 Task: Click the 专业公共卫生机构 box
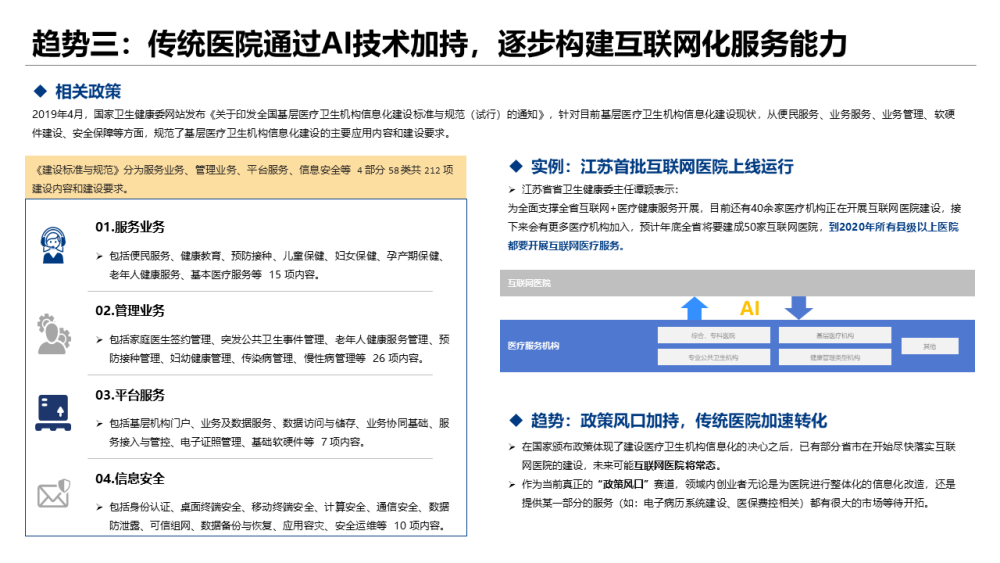713,357
